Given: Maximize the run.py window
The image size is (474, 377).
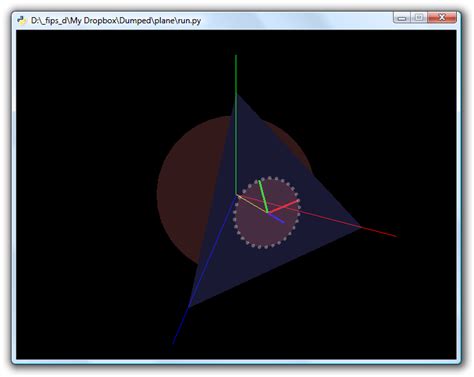Looking at the screenshot, I should pyautogui.click(x=419, y=18).
